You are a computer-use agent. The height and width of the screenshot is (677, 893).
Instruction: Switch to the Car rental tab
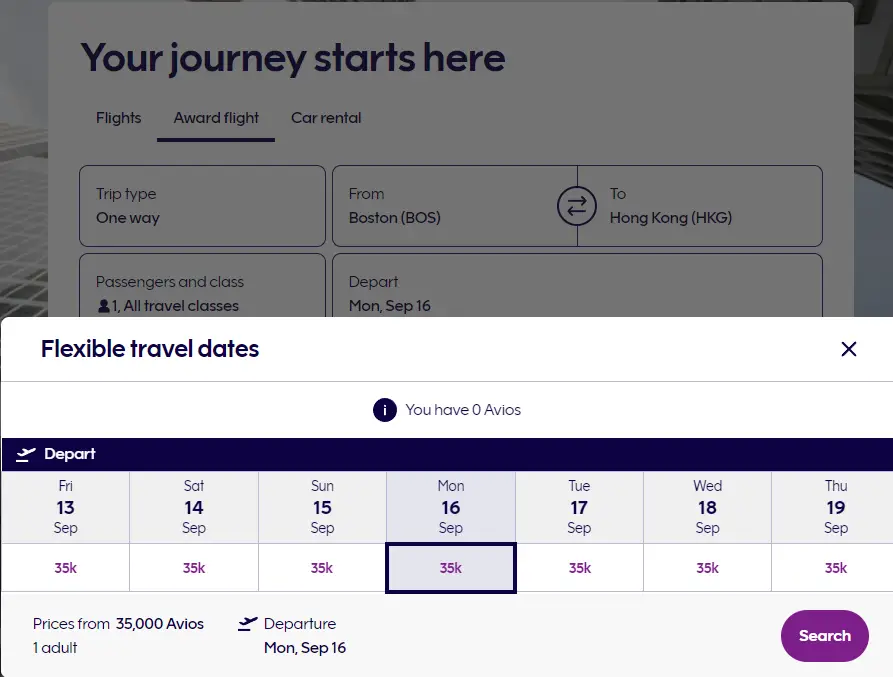click(x=326, y=118)
